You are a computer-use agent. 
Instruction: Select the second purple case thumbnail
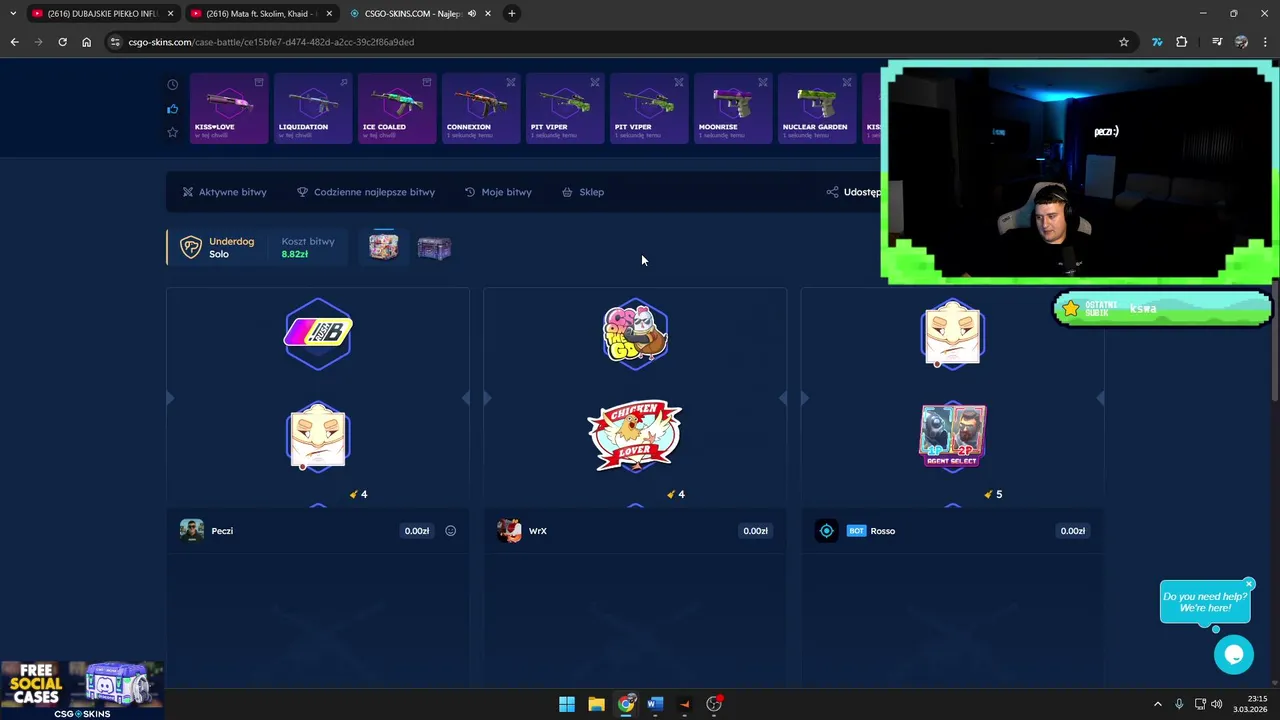(x=434, y=247)
